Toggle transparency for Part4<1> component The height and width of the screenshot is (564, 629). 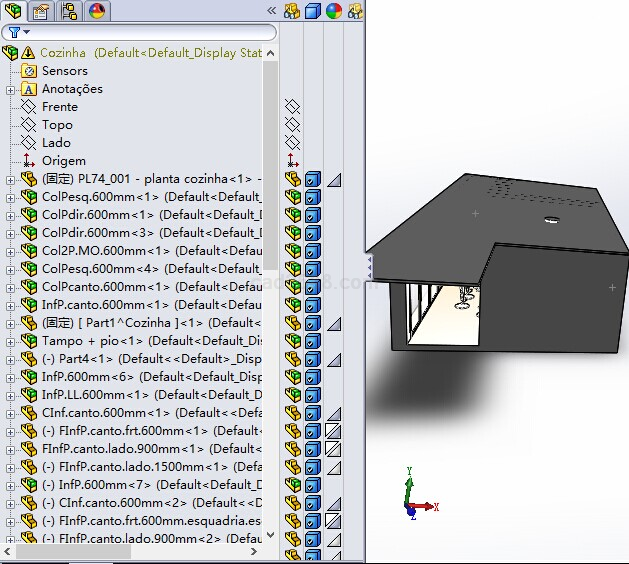pos(334,359)
